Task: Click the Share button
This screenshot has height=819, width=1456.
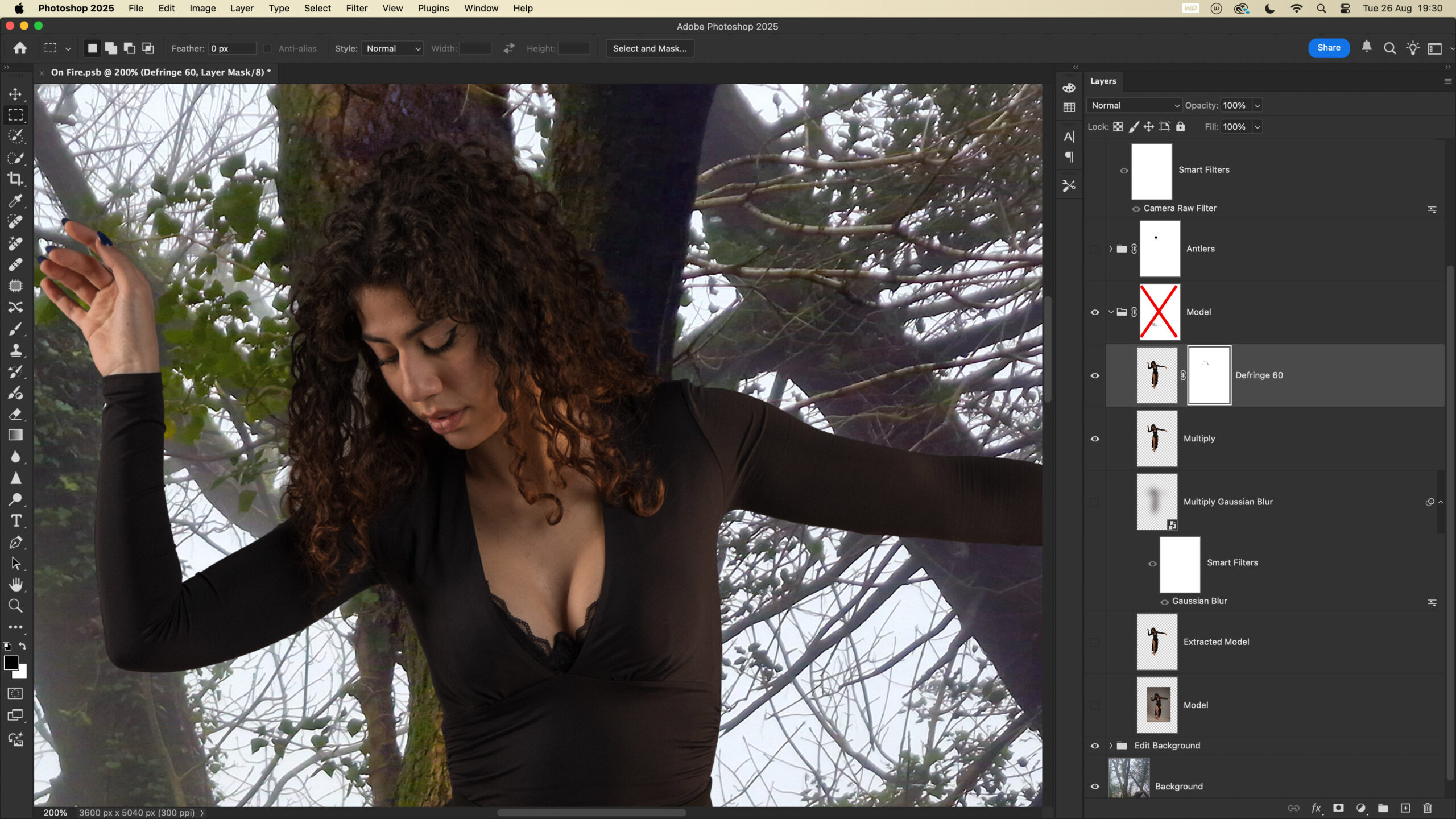Action: (x=1329, y=48)
